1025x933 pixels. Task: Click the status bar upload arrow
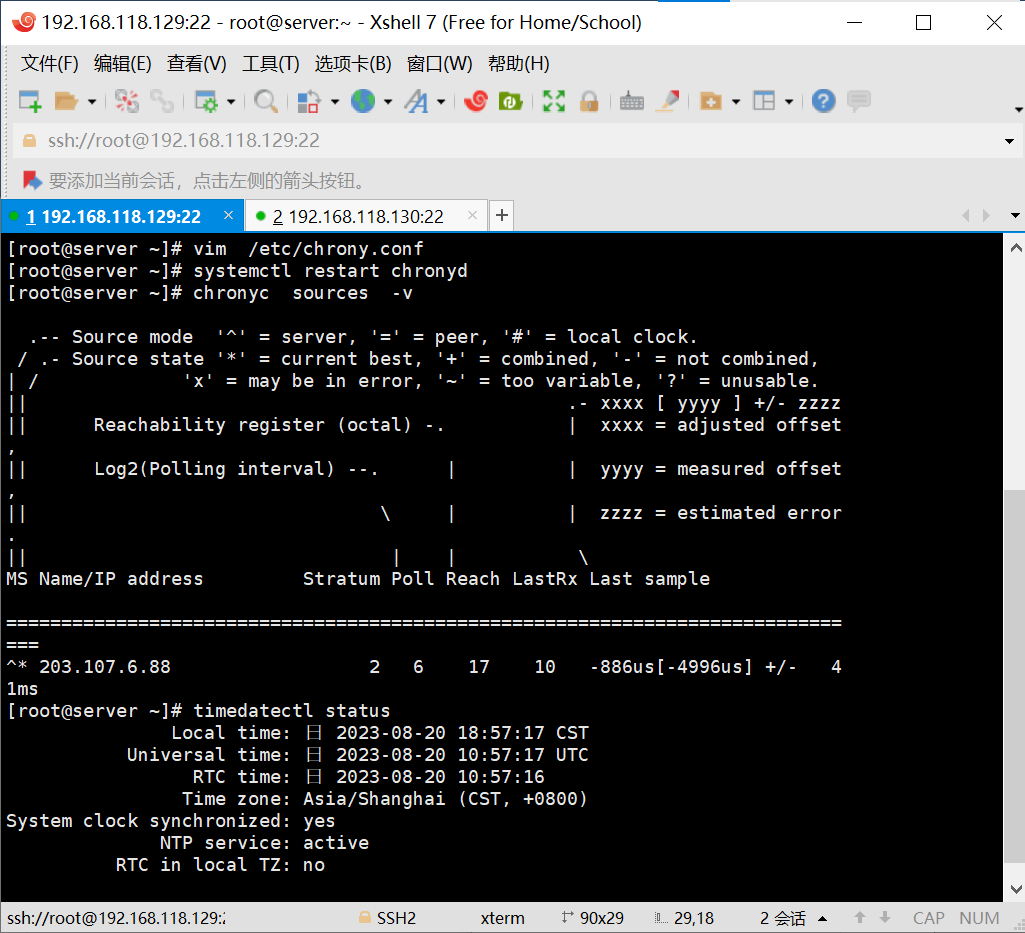(860, 918)
